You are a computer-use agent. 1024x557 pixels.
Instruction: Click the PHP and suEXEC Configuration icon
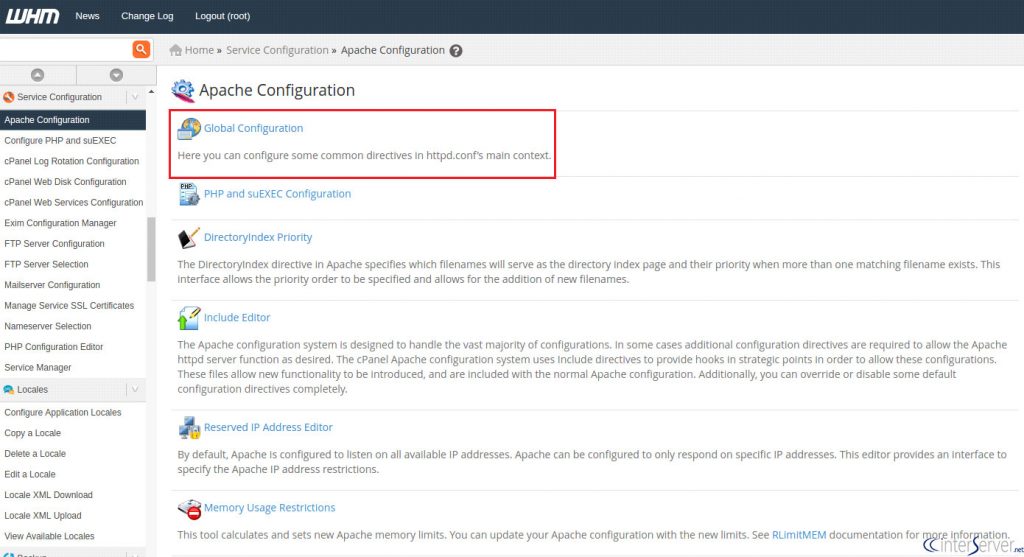click(x=189, y=194)
